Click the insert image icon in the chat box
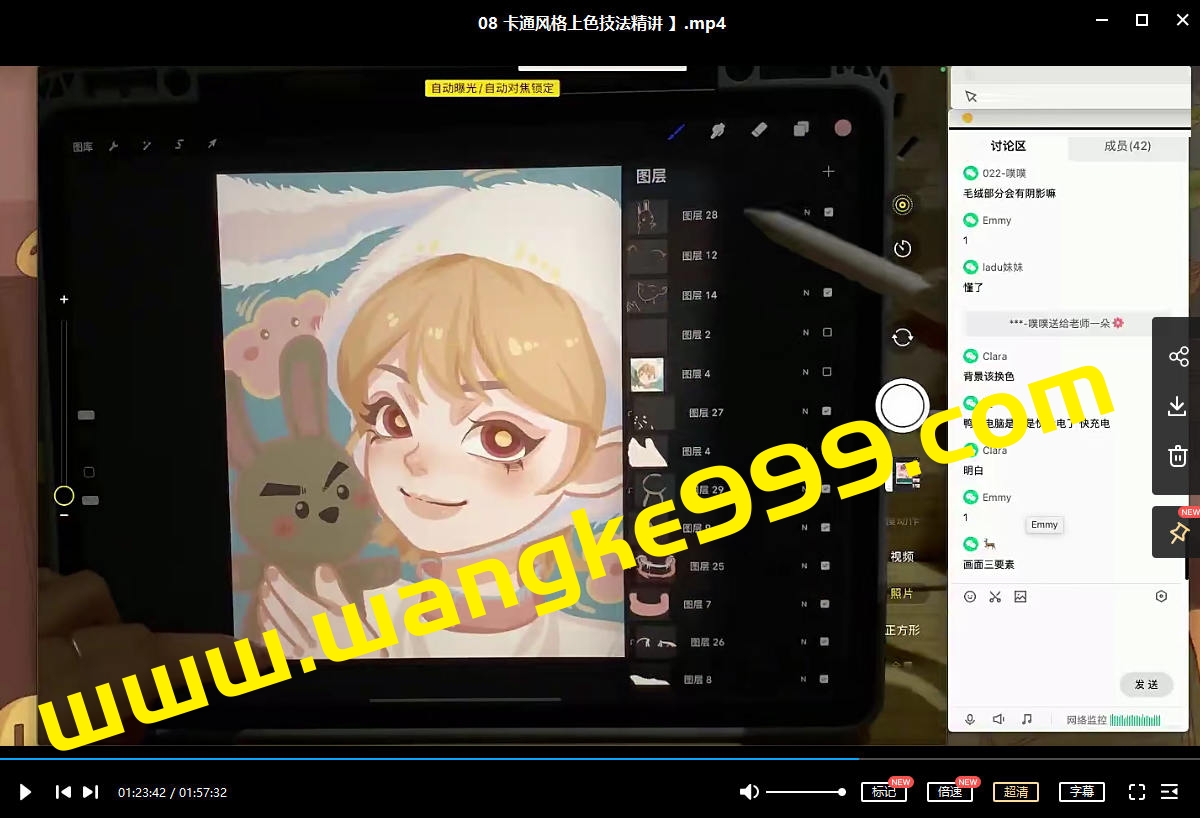The width and height of the screenshot is (1200, 818). tap(1022, 596)
